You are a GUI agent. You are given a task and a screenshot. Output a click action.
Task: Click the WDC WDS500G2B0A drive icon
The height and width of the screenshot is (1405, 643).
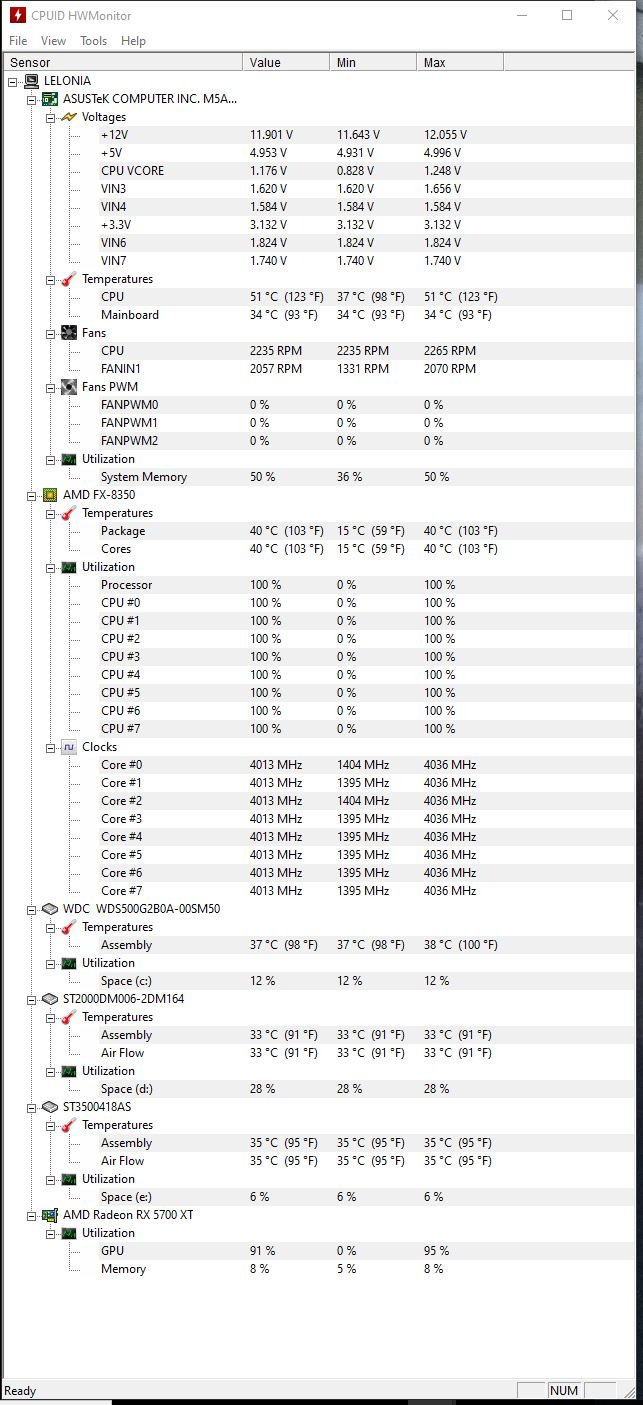[50, 909]
